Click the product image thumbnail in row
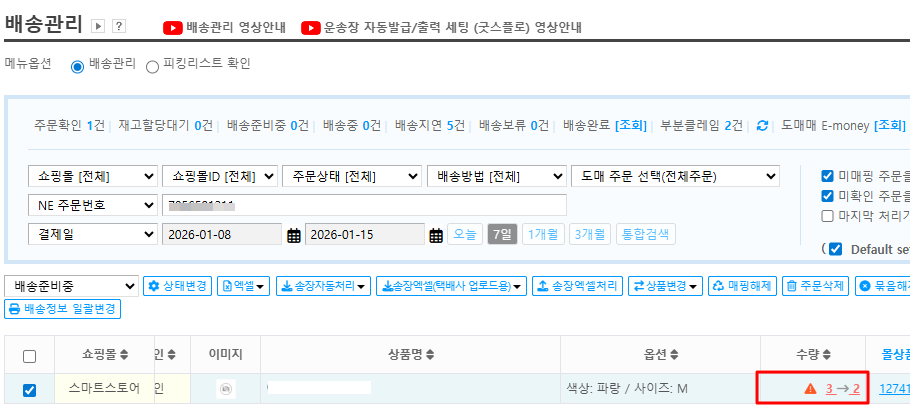 click(226, 389)
